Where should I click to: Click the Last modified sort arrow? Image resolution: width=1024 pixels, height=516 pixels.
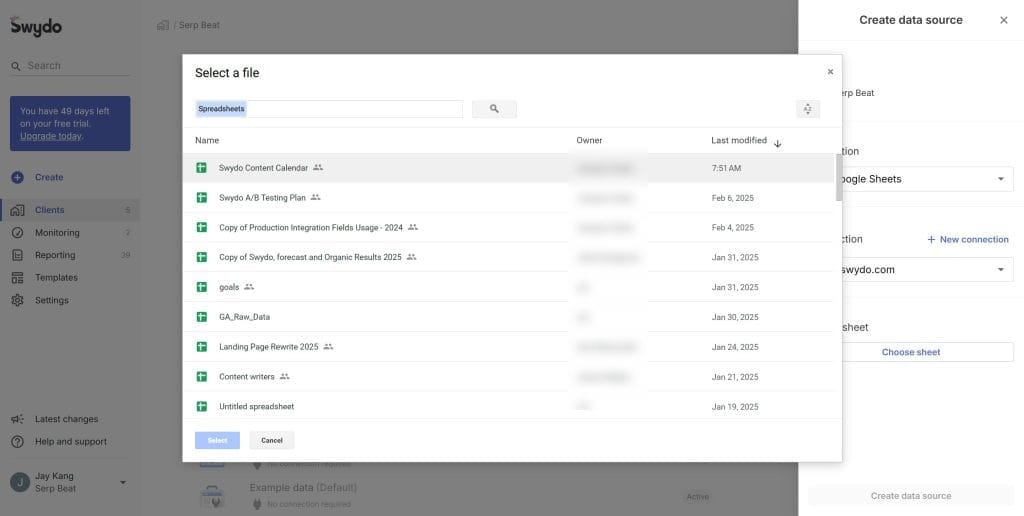tap(777, 144)
